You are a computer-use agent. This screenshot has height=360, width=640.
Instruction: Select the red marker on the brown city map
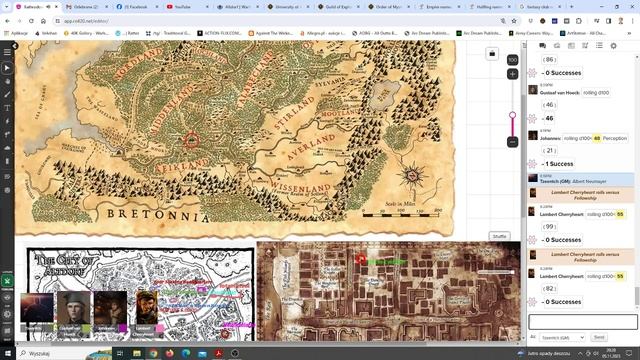coord(360,259)
